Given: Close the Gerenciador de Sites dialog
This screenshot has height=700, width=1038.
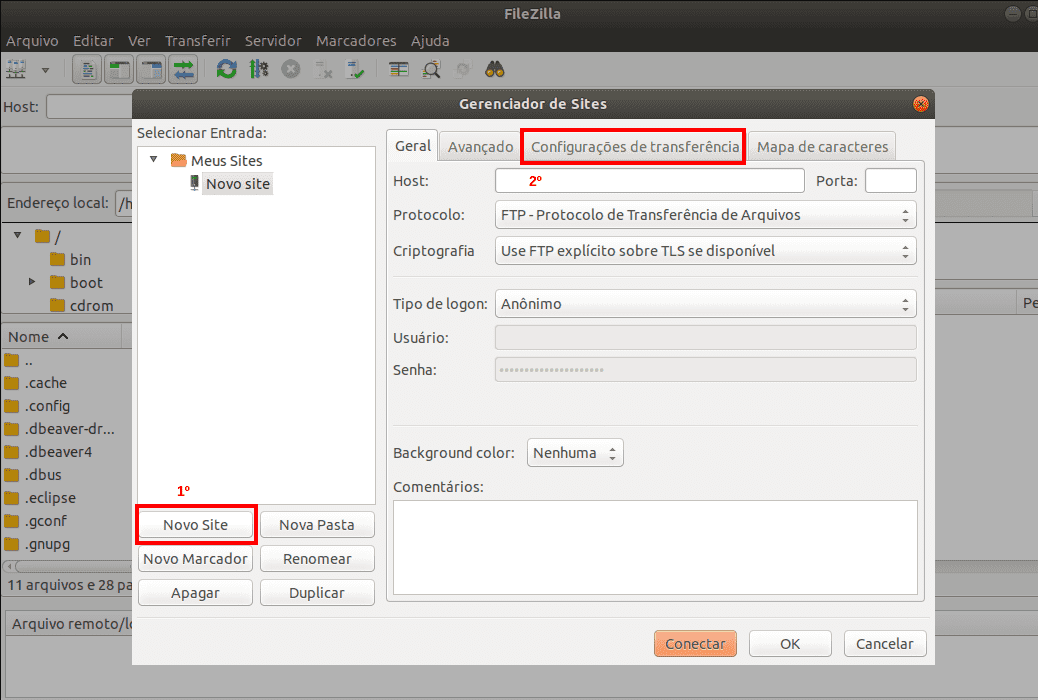Looking at the screenshot, I should tap(920, 104).
